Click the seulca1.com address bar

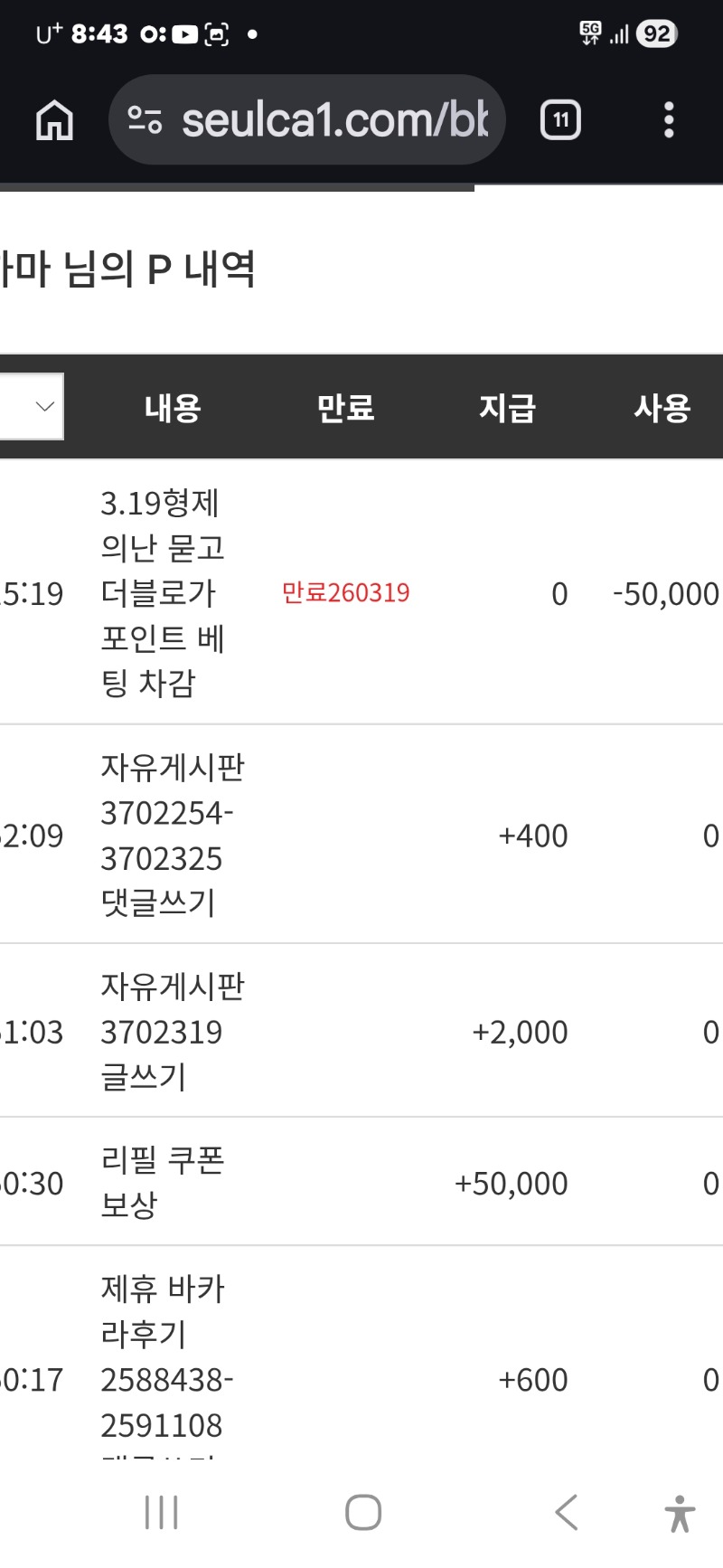[x=334, y=120]
